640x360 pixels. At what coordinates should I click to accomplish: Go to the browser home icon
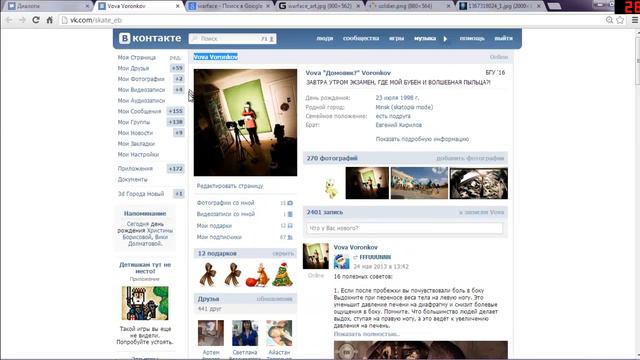(x=49, y=20)
